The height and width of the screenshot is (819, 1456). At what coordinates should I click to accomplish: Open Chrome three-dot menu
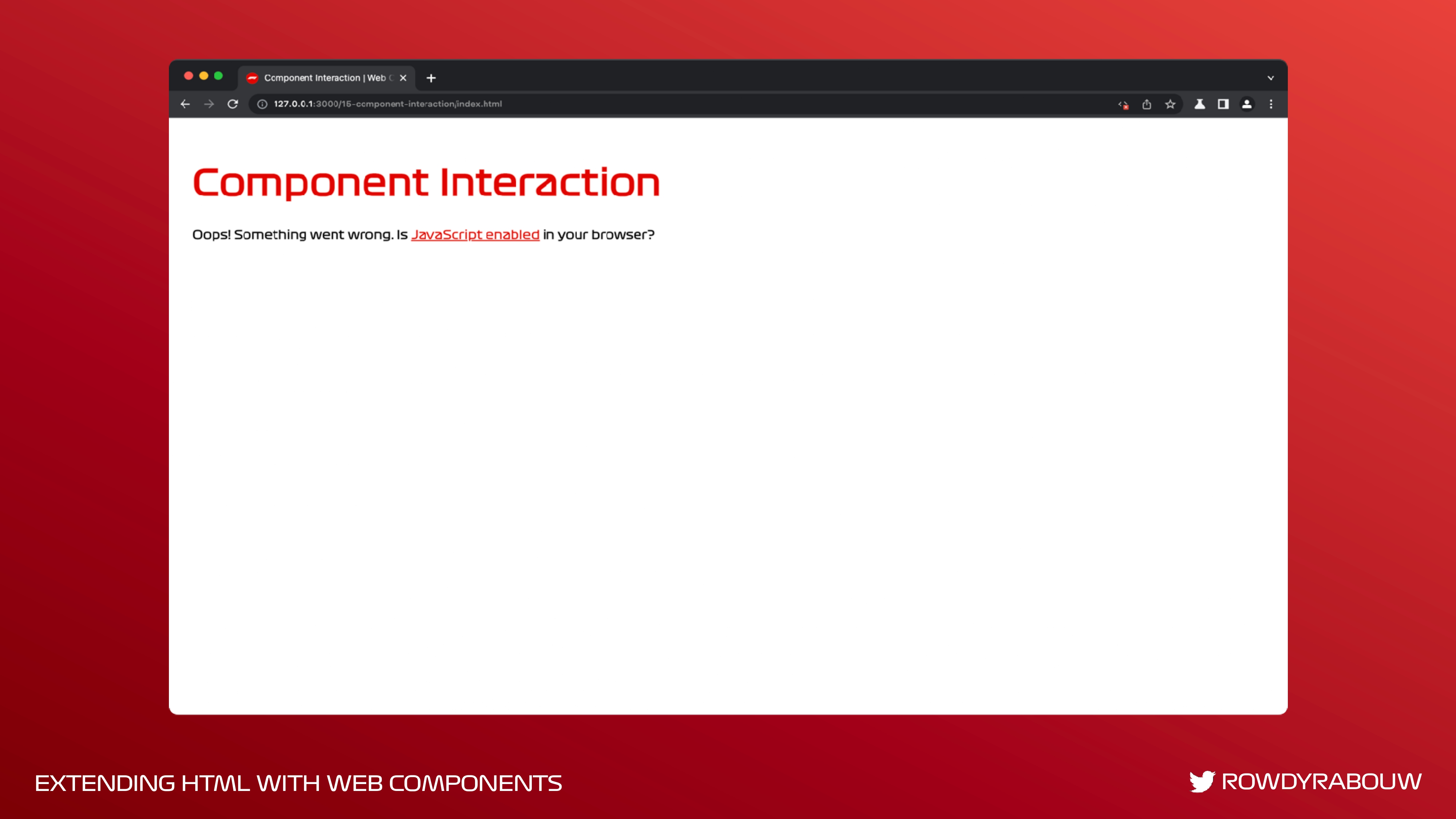click(x=1271, y=104)
